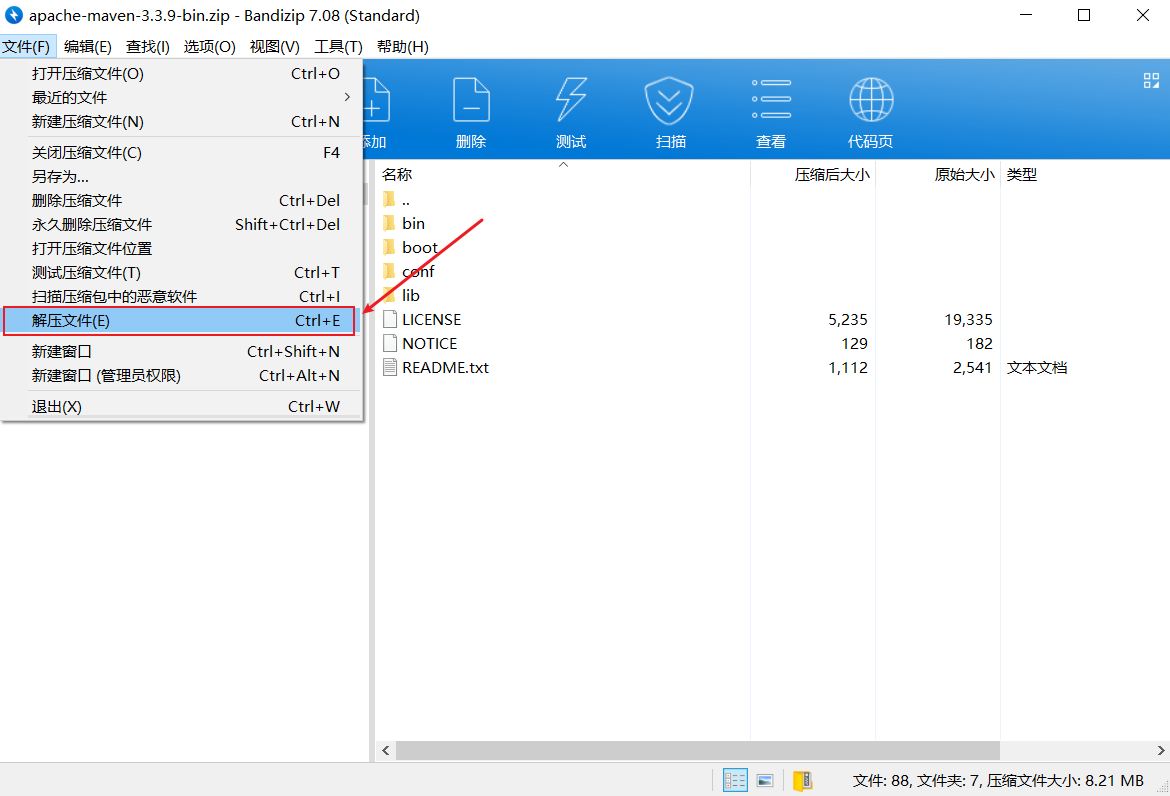Choose 永久删除压缩文件 menu entry
1170x796 pixels.
point(181,224)
